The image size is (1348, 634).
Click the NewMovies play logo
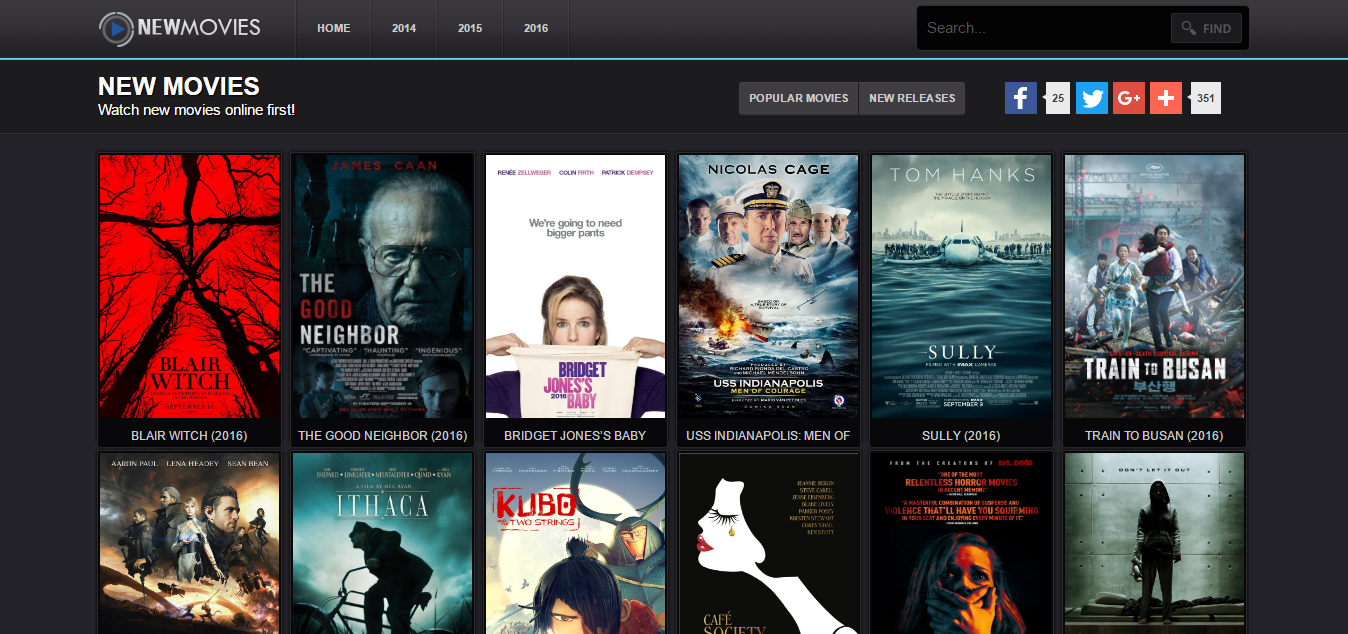(180, 28)
